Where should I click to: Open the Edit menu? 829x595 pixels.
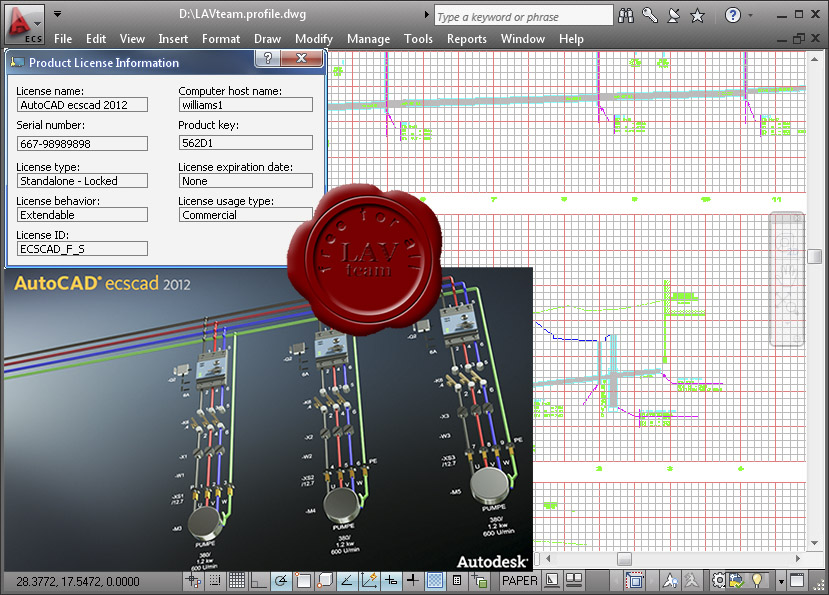[x=96, y=39]
